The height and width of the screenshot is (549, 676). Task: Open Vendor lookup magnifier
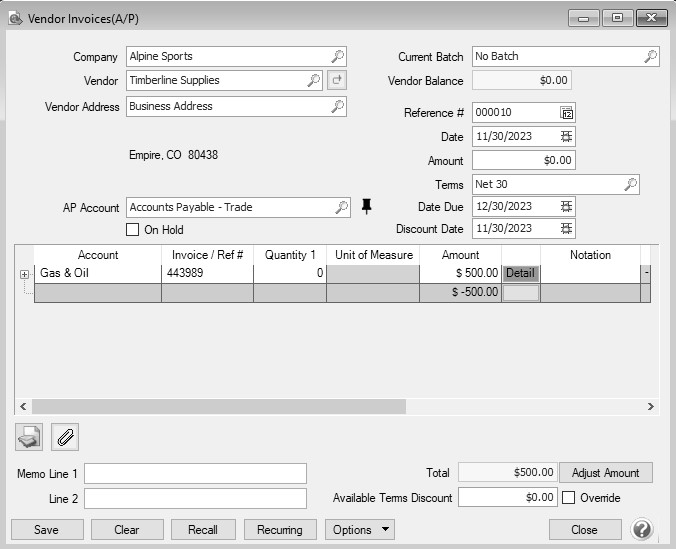point(313,81)
